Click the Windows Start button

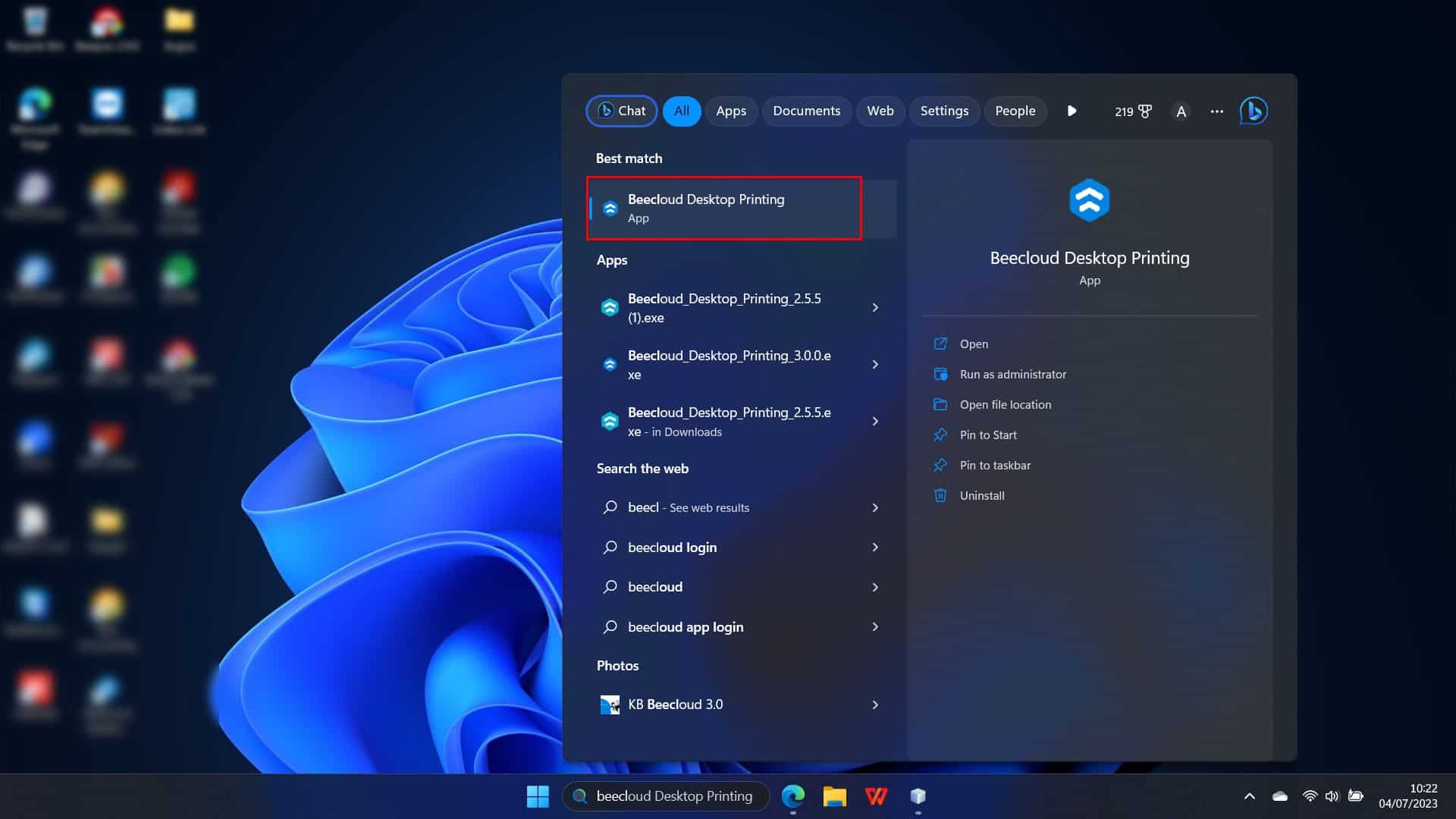coord(538,796)
